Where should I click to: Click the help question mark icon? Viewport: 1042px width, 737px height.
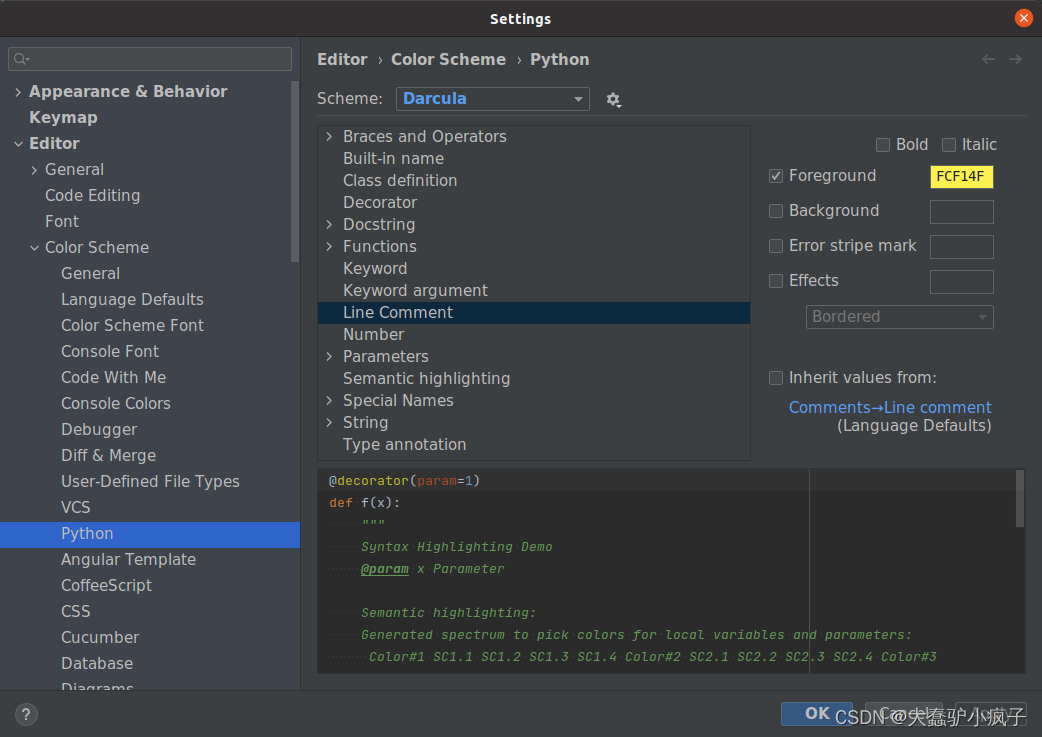(x=25, y=714)
